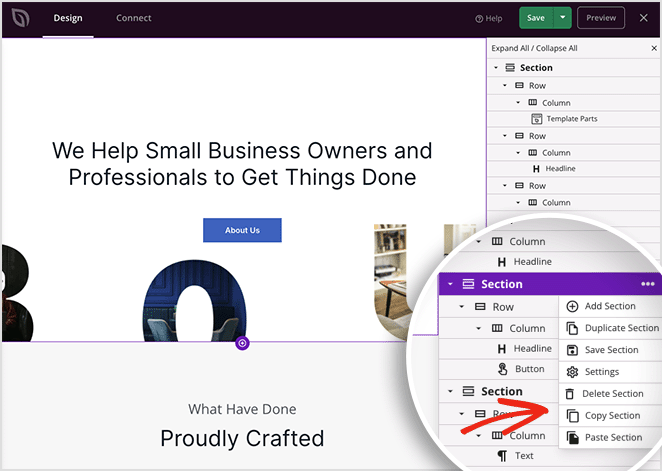662x471 pixels.
Task: Select the last Column in the upper tree
Action: click(x=556, y=203)
